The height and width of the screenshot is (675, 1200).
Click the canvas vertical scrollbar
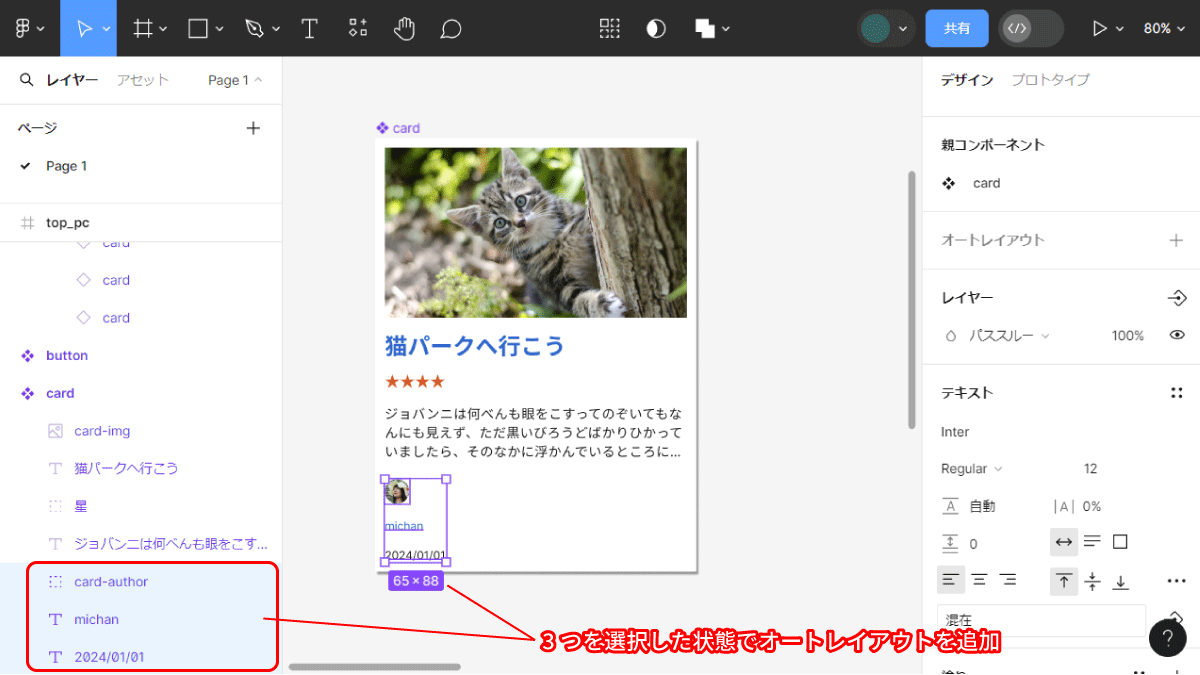tap(911, 300)
